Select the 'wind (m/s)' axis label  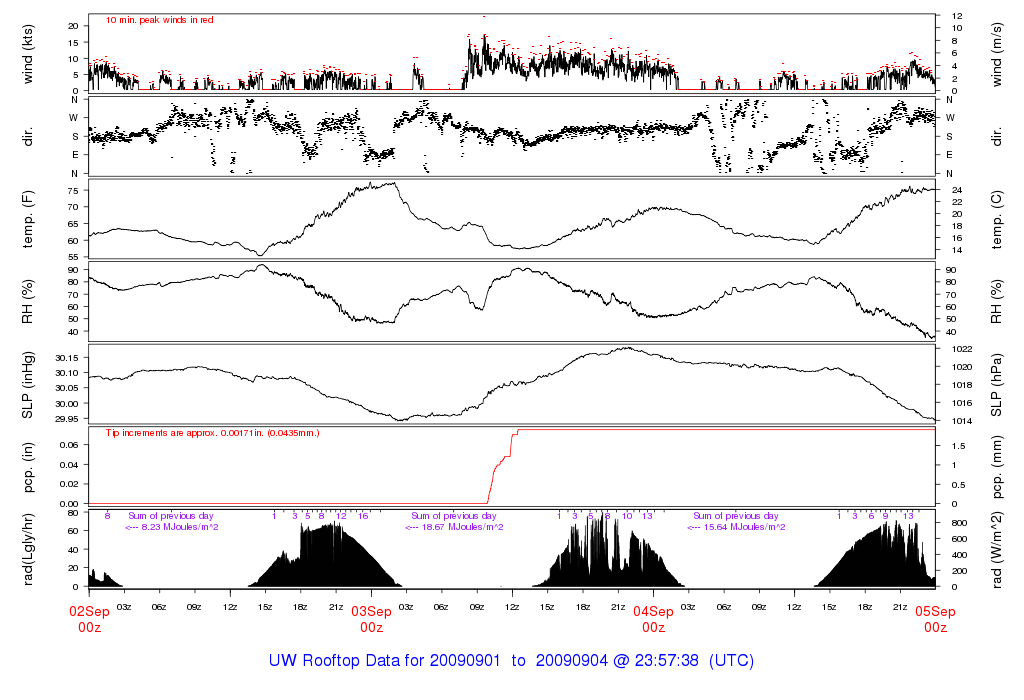tap(997, 54)
